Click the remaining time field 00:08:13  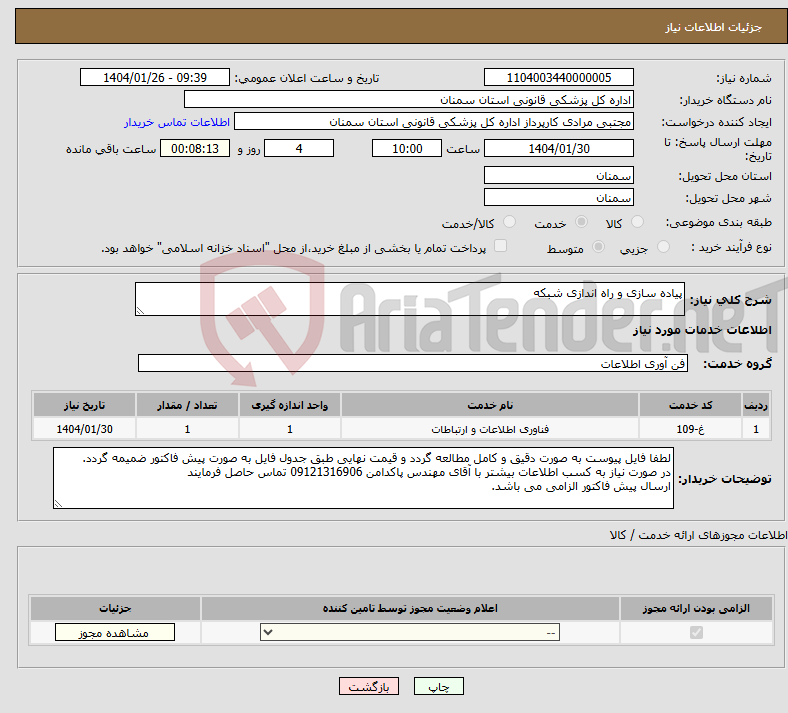coord(195,148)
